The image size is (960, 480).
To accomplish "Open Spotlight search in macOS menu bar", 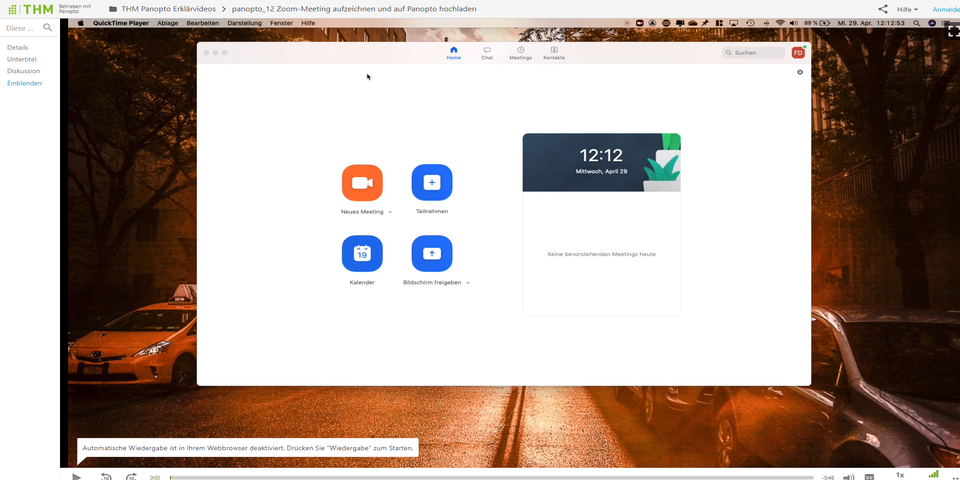I will click(917, 23).
